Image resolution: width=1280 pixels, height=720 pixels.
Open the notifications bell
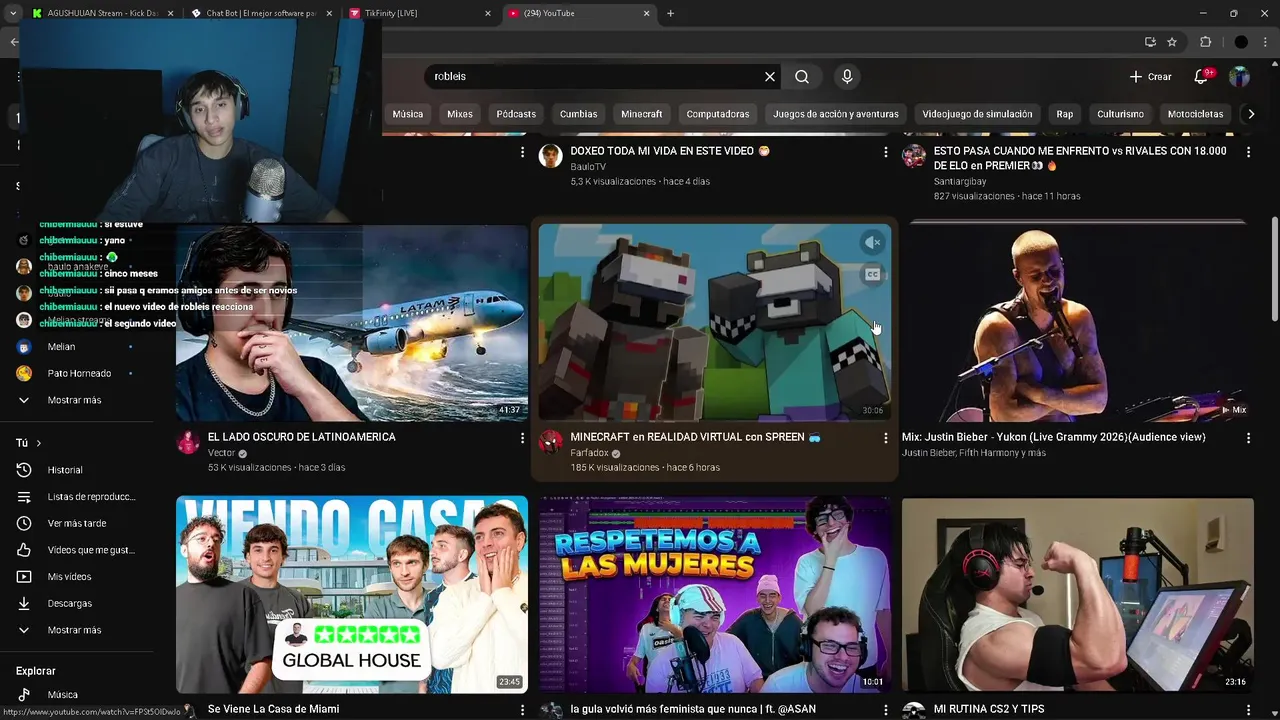(x=1202, y=77)
